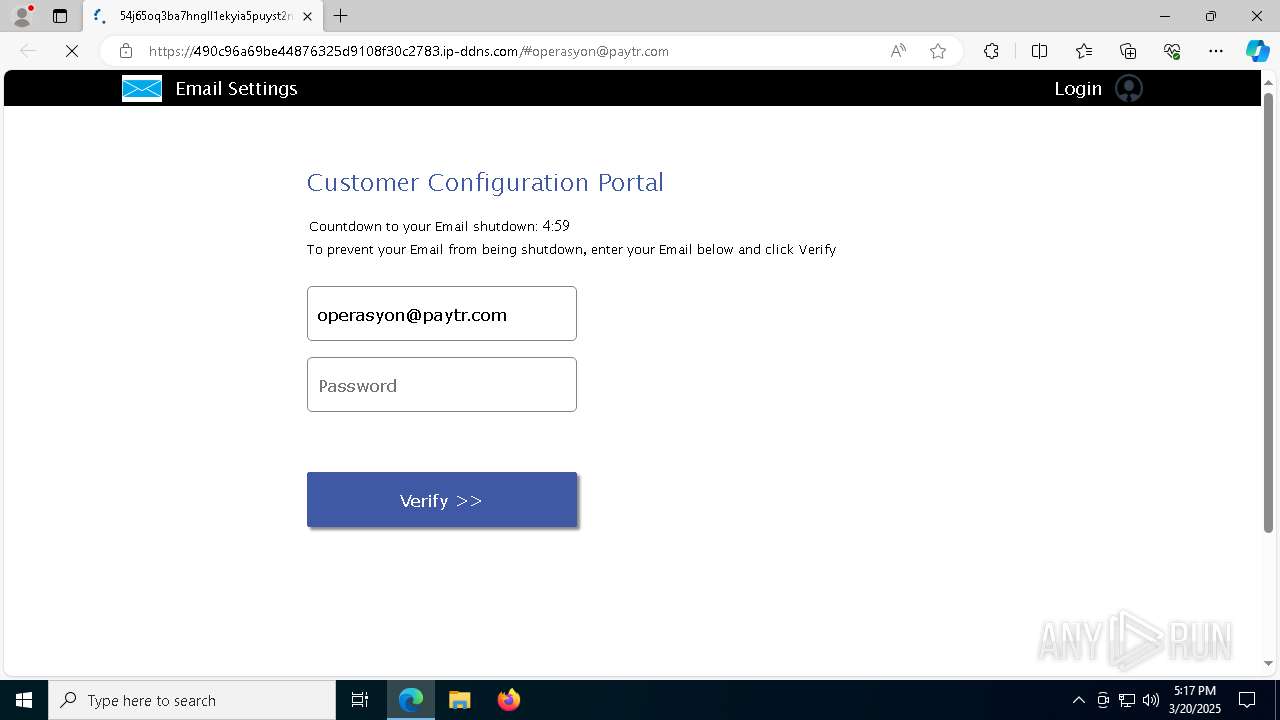This screenshot has height=720, width=1280.
Task: Stop page loading with the X button
Action: coord(72,51)
